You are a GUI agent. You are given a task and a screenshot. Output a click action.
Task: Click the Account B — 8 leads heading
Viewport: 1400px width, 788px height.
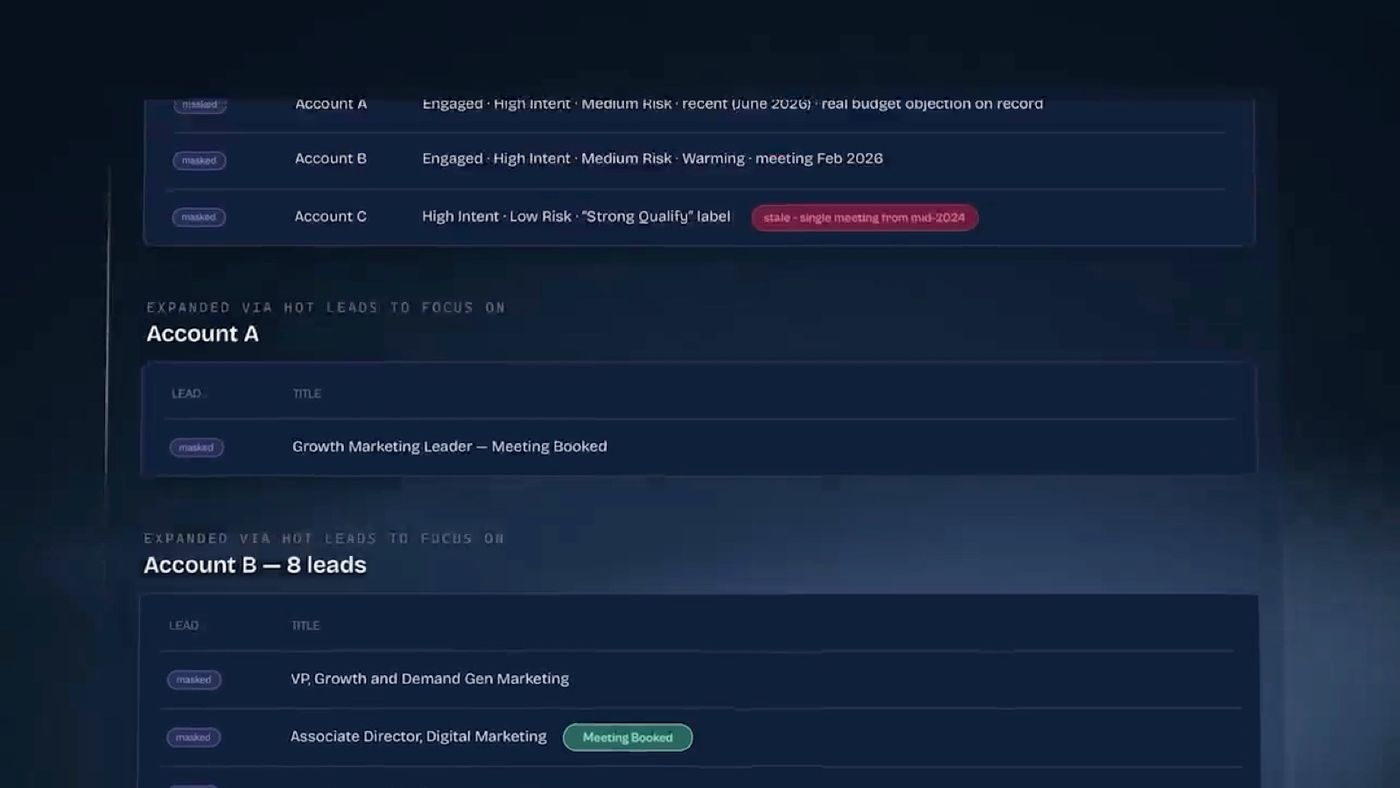(x=255, y=565)
